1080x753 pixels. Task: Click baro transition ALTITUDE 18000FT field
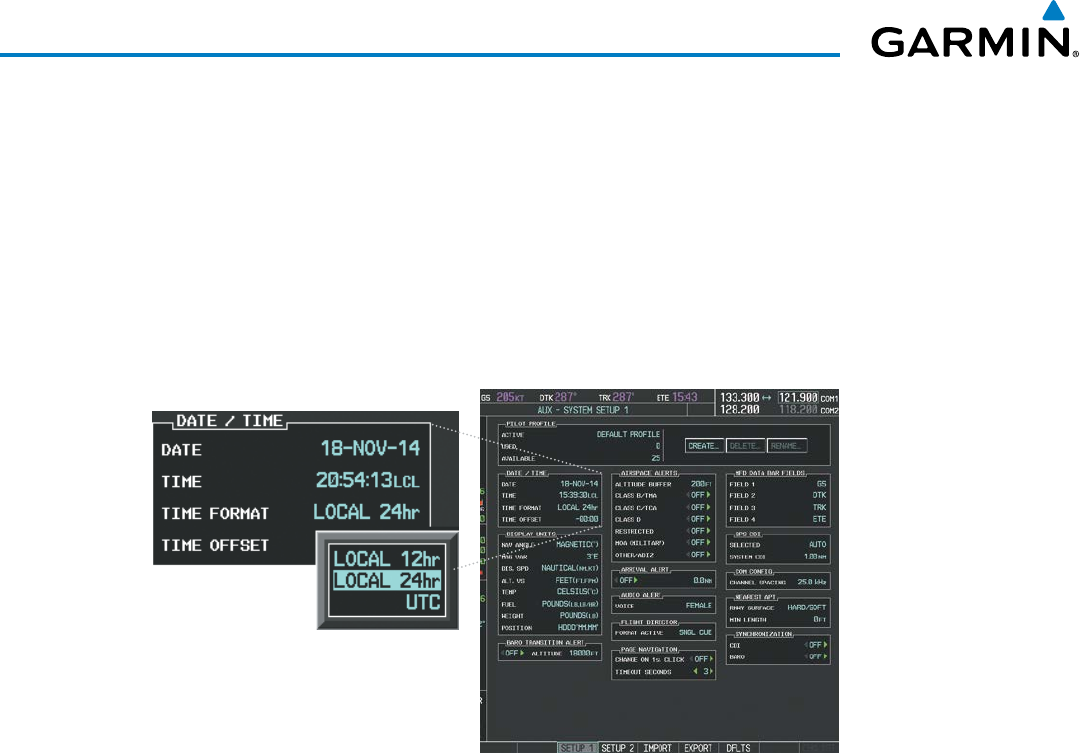click(583, 653)
